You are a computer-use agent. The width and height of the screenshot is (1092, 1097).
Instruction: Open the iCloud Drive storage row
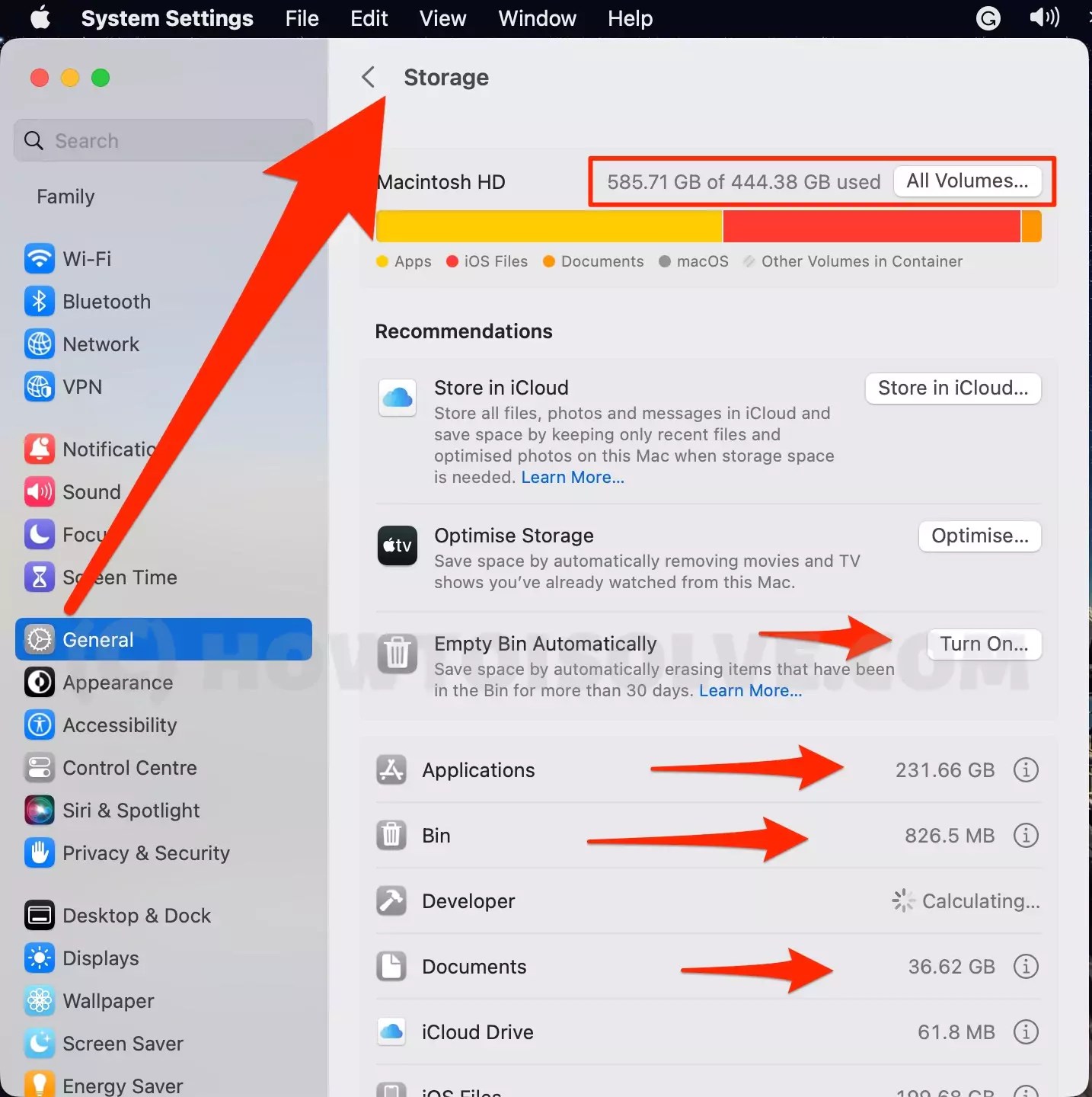tap(708, 1032)
